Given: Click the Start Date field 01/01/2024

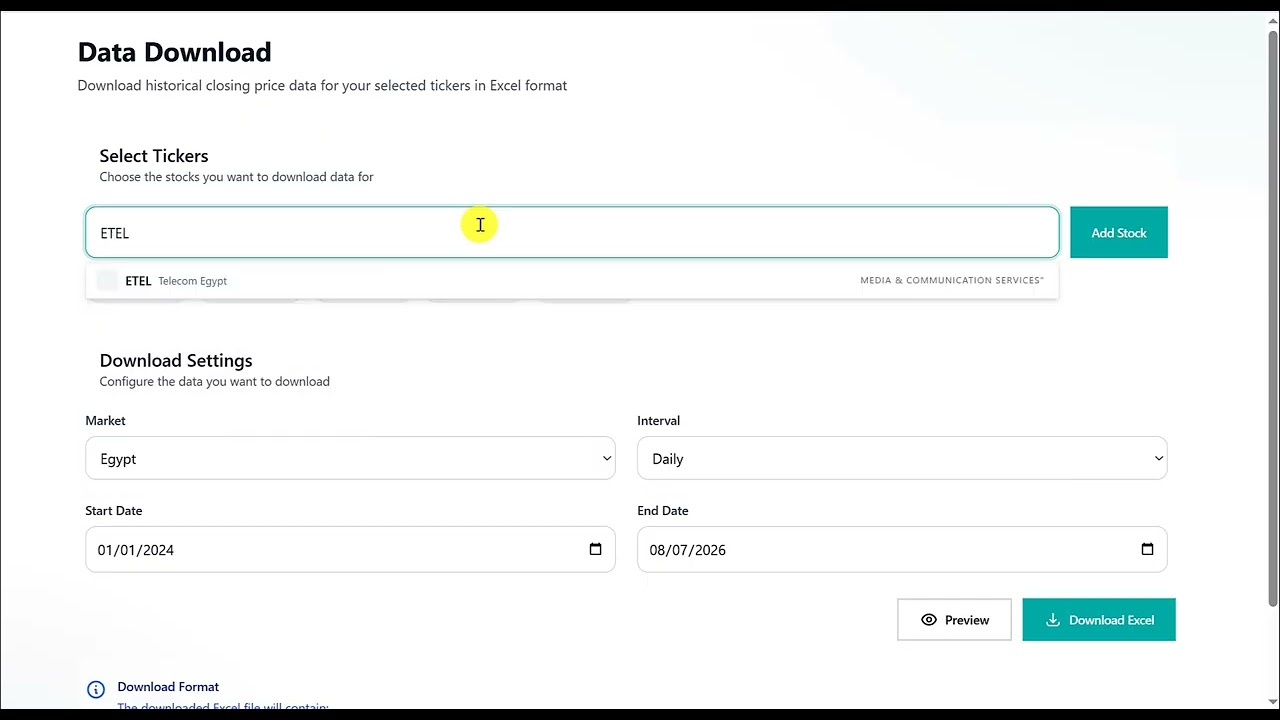Looking at the screenshot, I should [350, 549].
